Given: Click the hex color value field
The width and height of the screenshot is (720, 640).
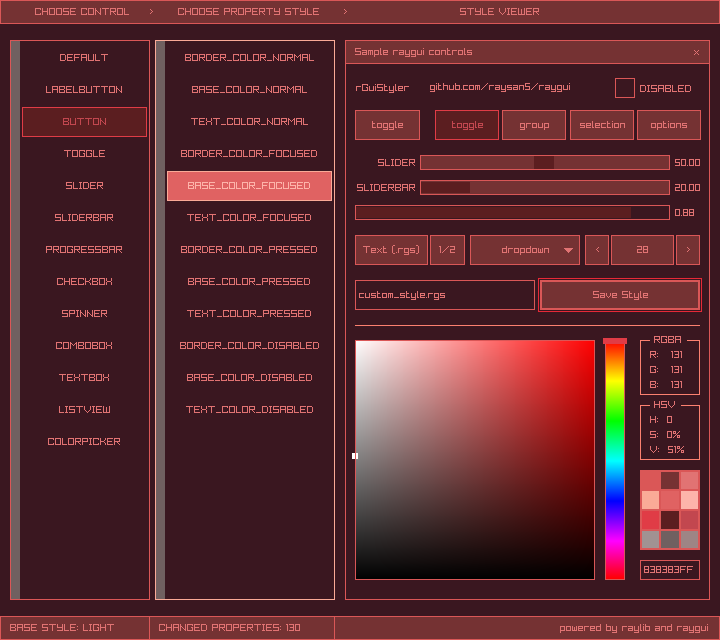Looking at the screenshot, I should click(x=669, y=570).
